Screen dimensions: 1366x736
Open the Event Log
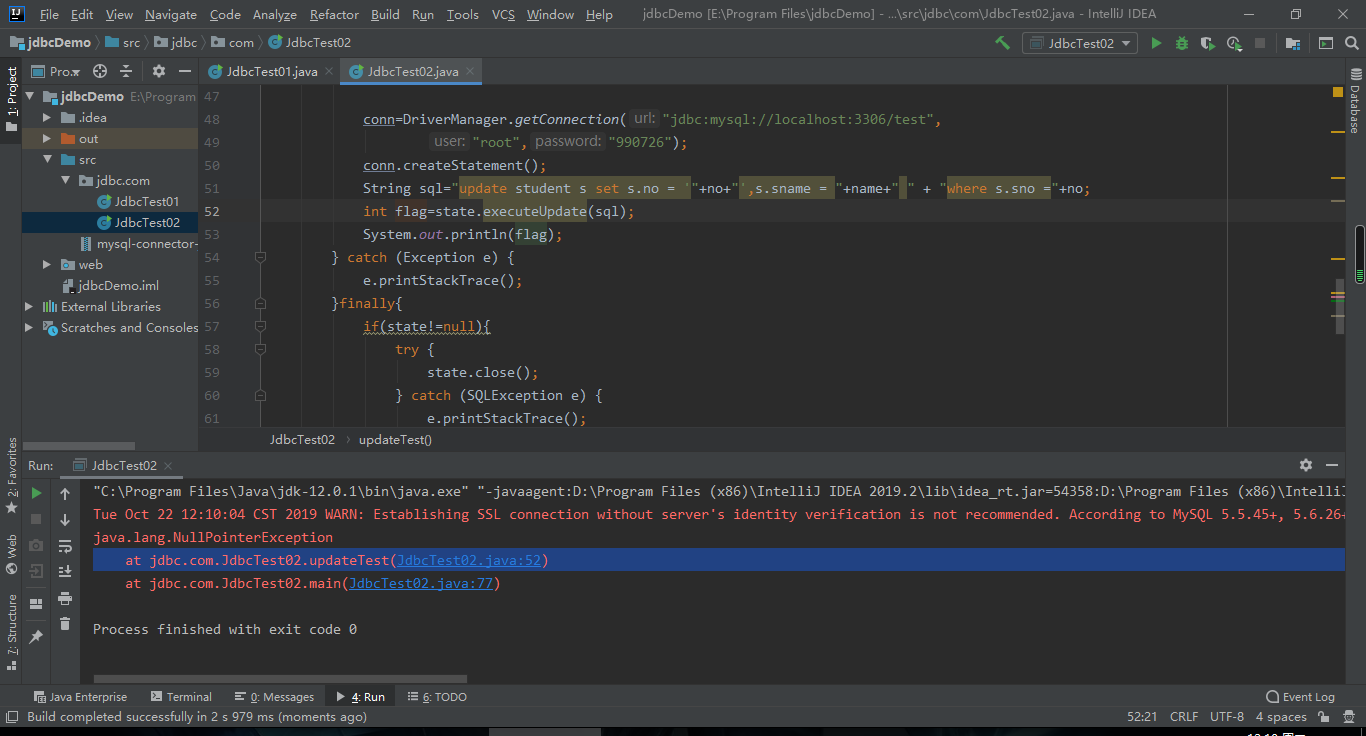1300,697
